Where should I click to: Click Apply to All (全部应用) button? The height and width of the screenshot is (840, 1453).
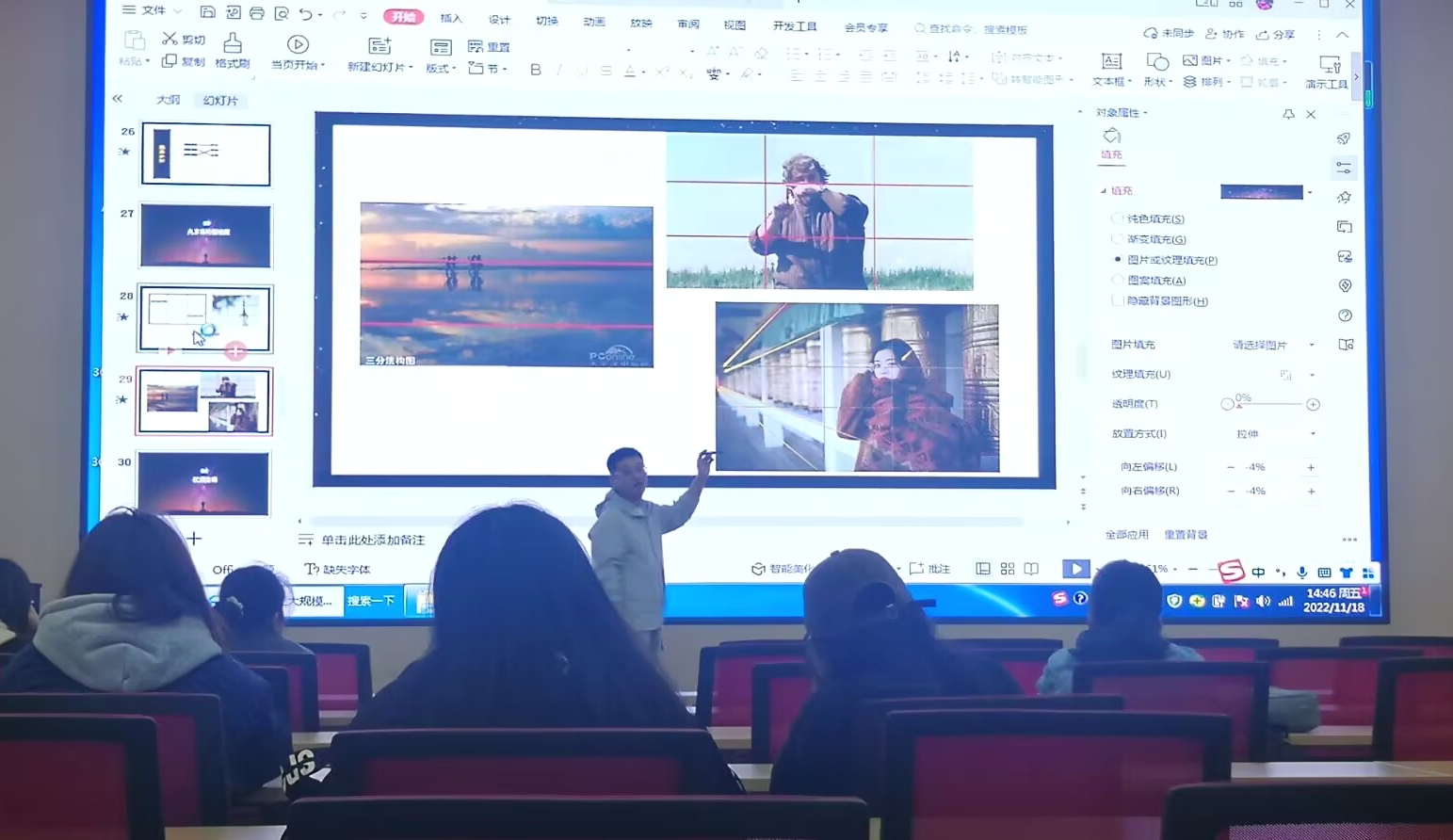point(1126,534)
